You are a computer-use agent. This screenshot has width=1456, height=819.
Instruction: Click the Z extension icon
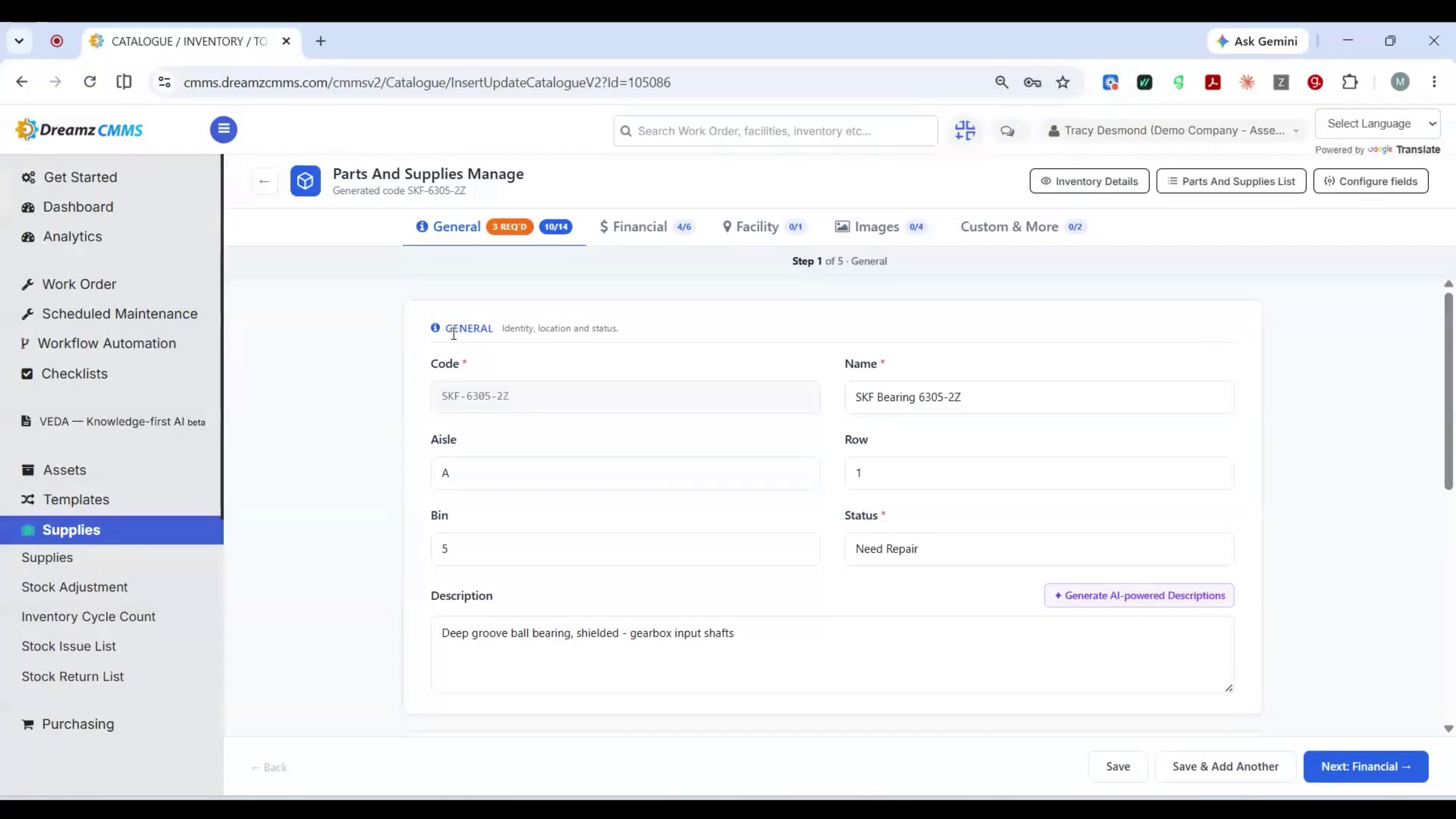(1281, 82)
